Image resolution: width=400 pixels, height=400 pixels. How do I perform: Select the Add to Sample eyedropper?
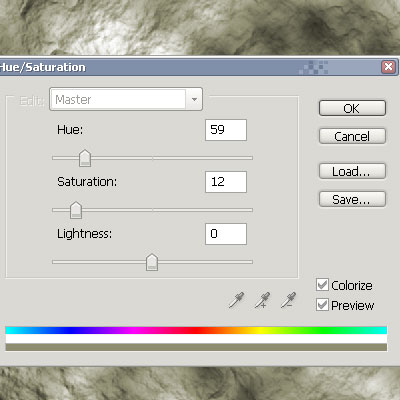(262, 300)
